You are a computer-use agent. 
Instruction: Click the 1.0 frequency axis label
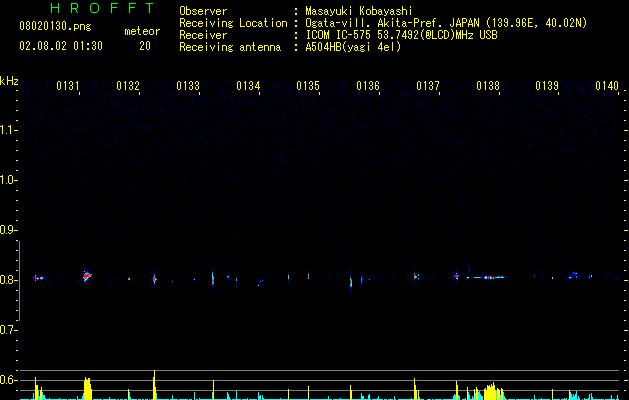pyautogui.click(x=8, y=180)
